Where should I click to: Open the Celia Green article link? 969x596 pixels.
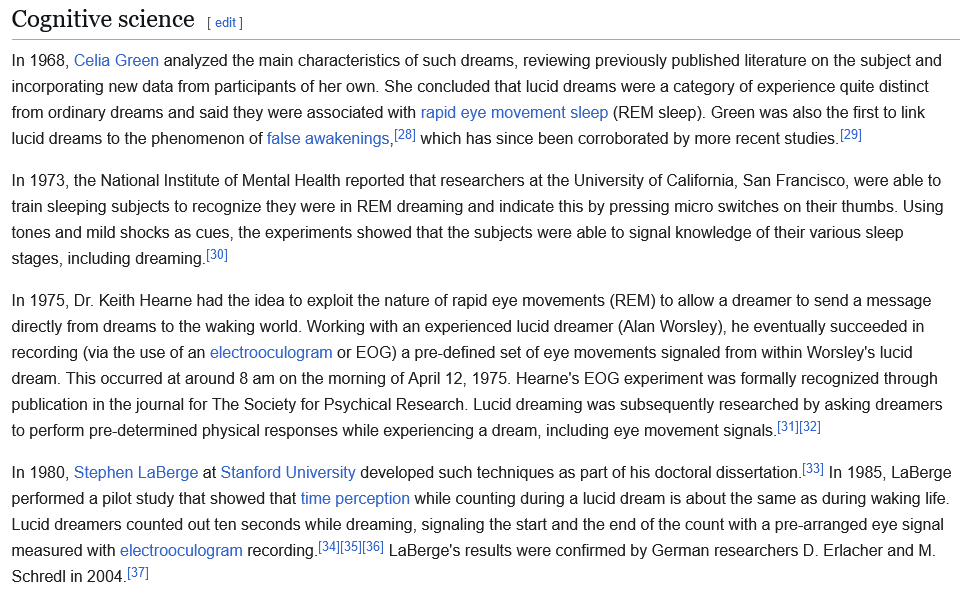tap(116, 61)
